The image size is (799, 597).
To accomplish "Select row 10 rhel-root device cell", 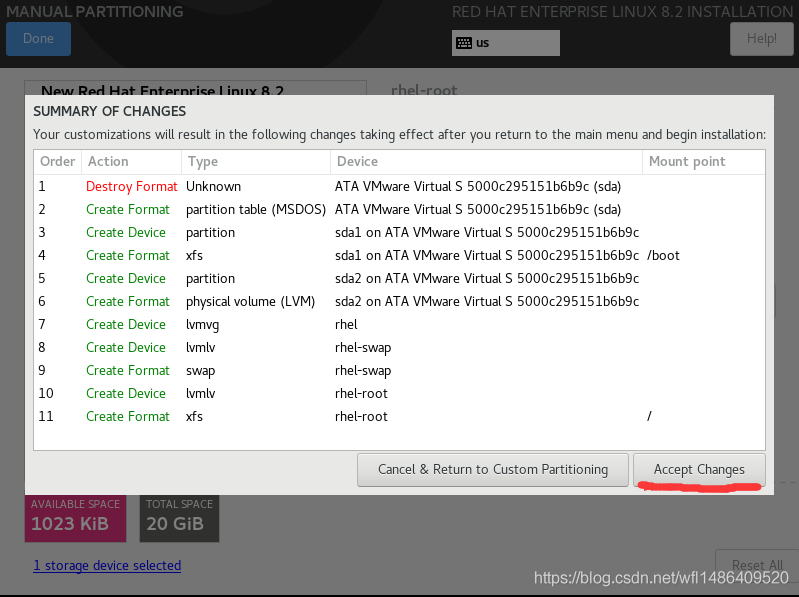I will click(x=361, y=393).
